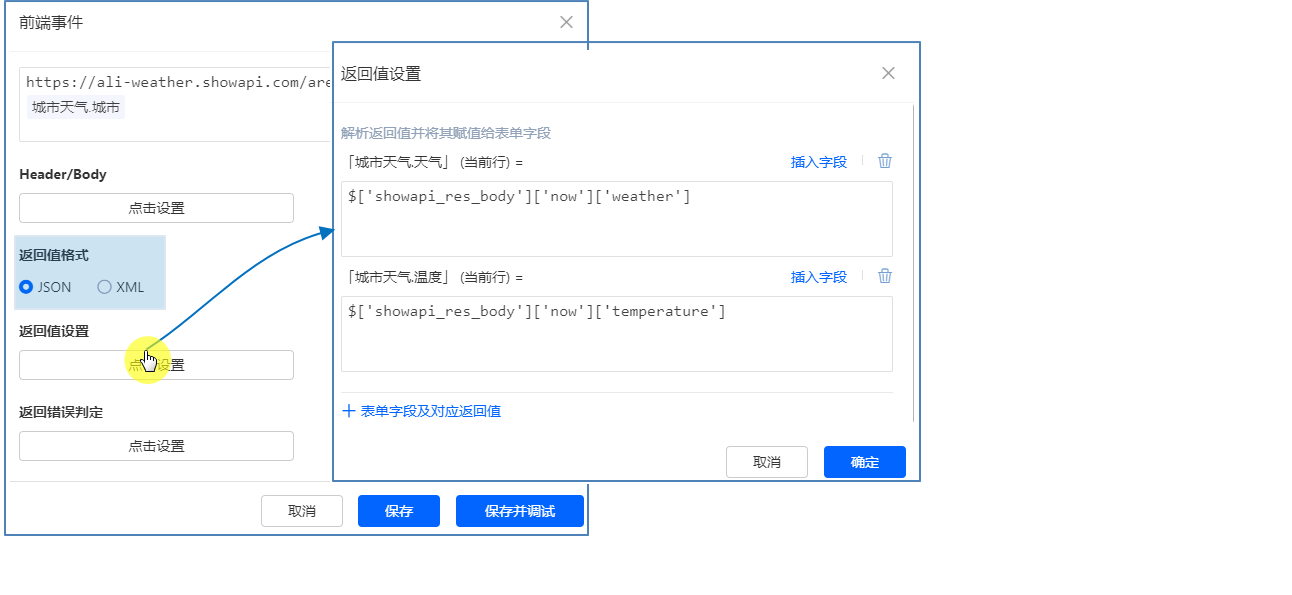Viewport: 1292px width, 595px height.
Task: Click the 保存并调试 button
Action: (519, 511)
